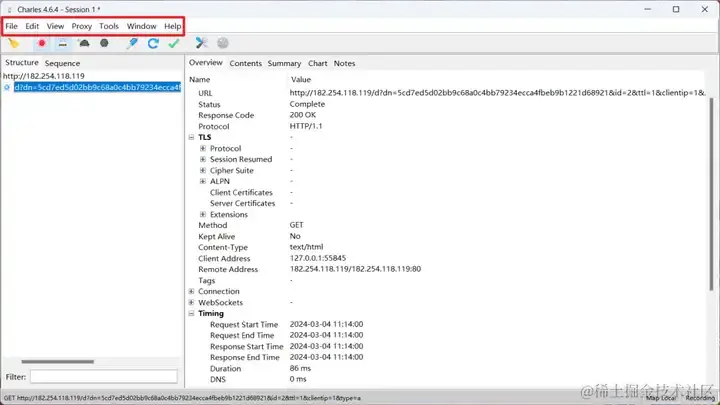Viewport: 720px width, 405px height.
Task: Click the GET URL status bar text
Action: [x=182, y=398]
